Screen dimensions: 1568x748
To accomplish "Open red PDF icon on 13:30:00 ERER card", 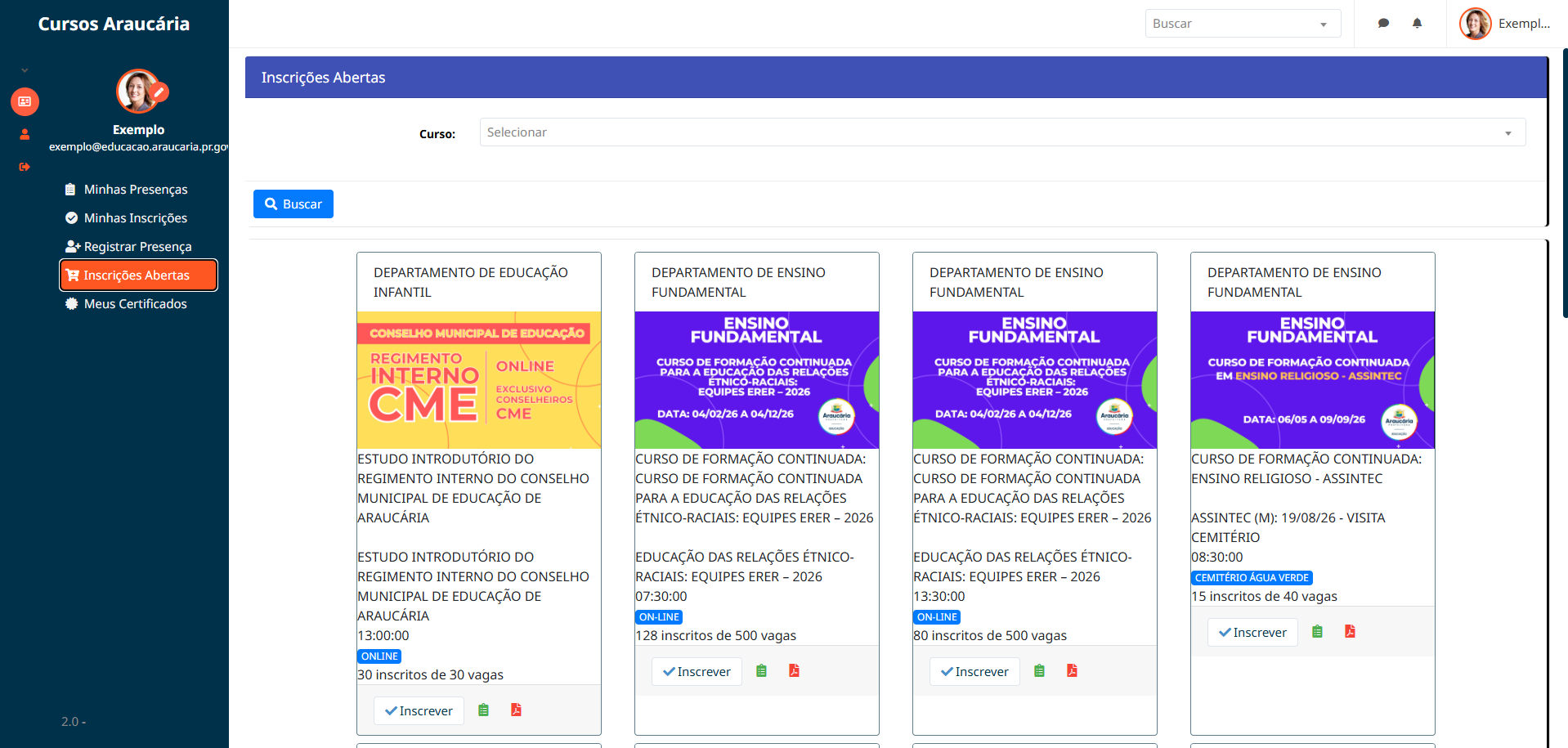I will (1072, 671).
